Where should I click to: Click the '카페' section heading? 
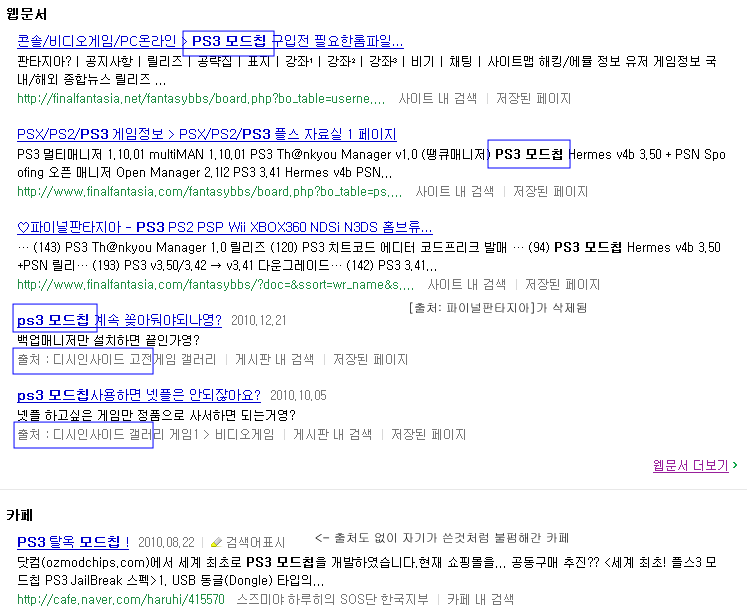click(20, 515)
